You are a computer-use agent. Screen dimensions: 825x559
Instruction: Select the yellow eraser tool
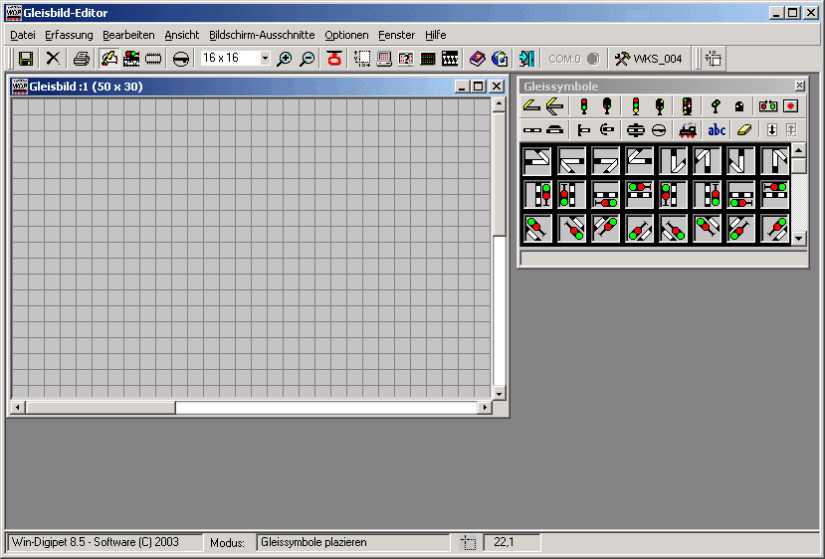[744, 129]
